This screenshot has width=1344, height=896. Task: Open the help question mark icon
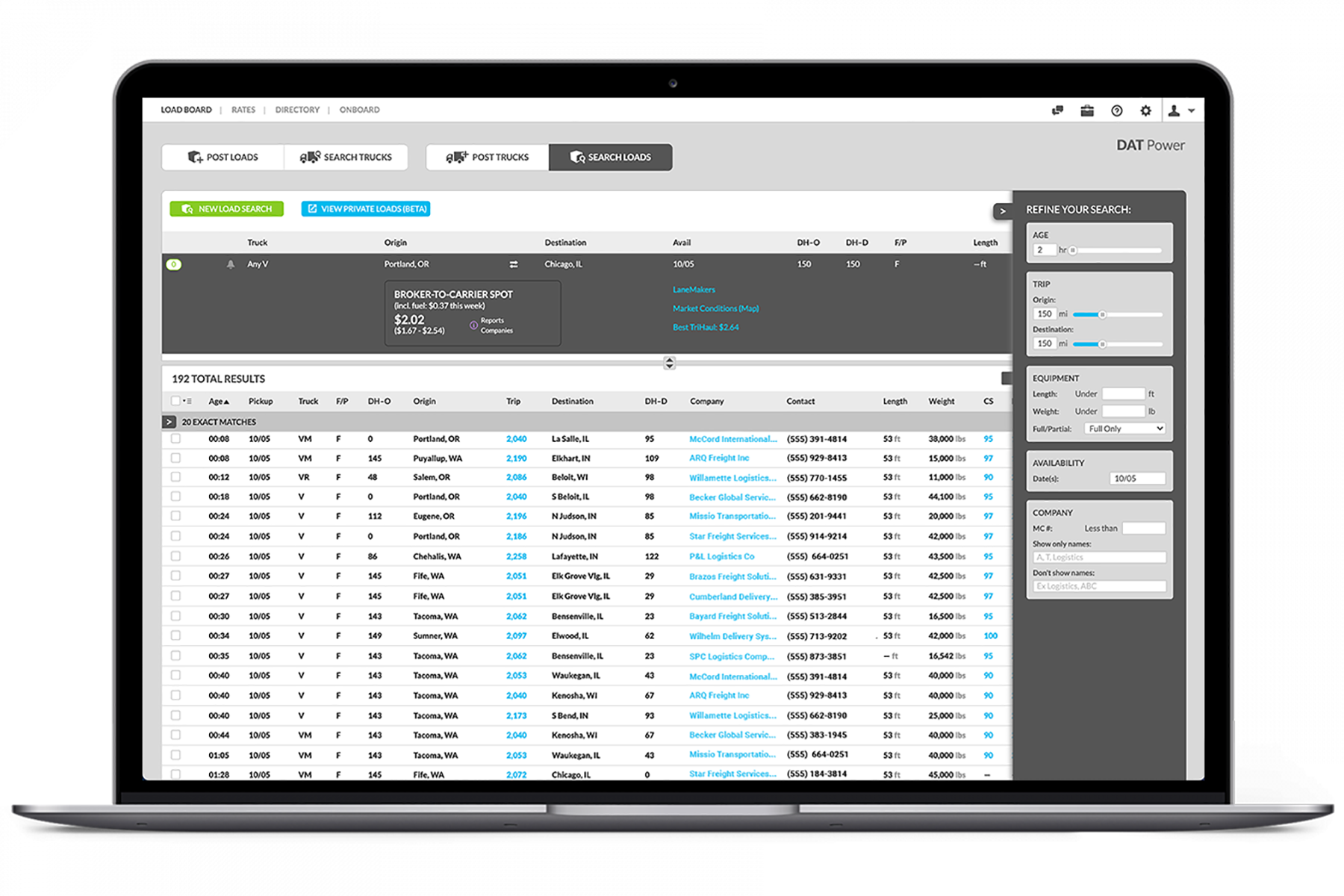click(x=1117, y=111)
